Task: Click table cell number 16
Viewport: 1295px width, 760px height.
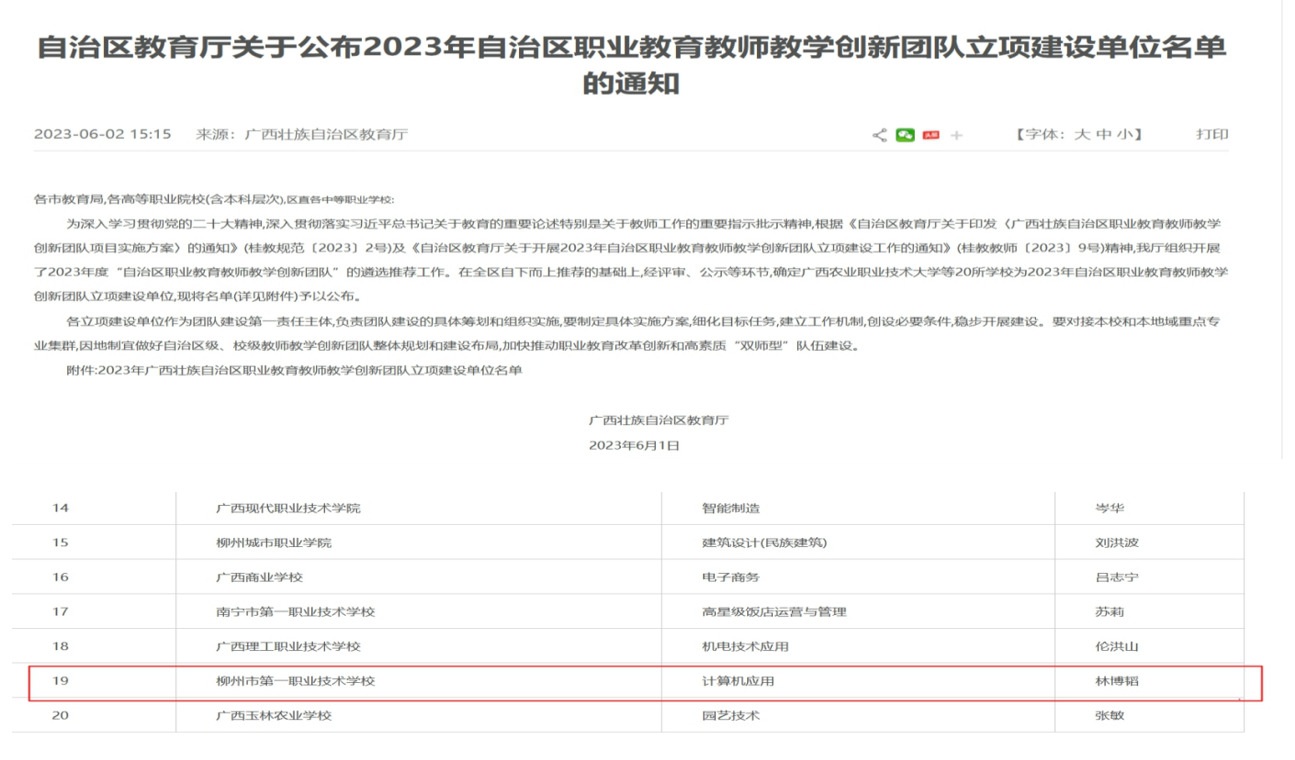Action: coord(60,577)
